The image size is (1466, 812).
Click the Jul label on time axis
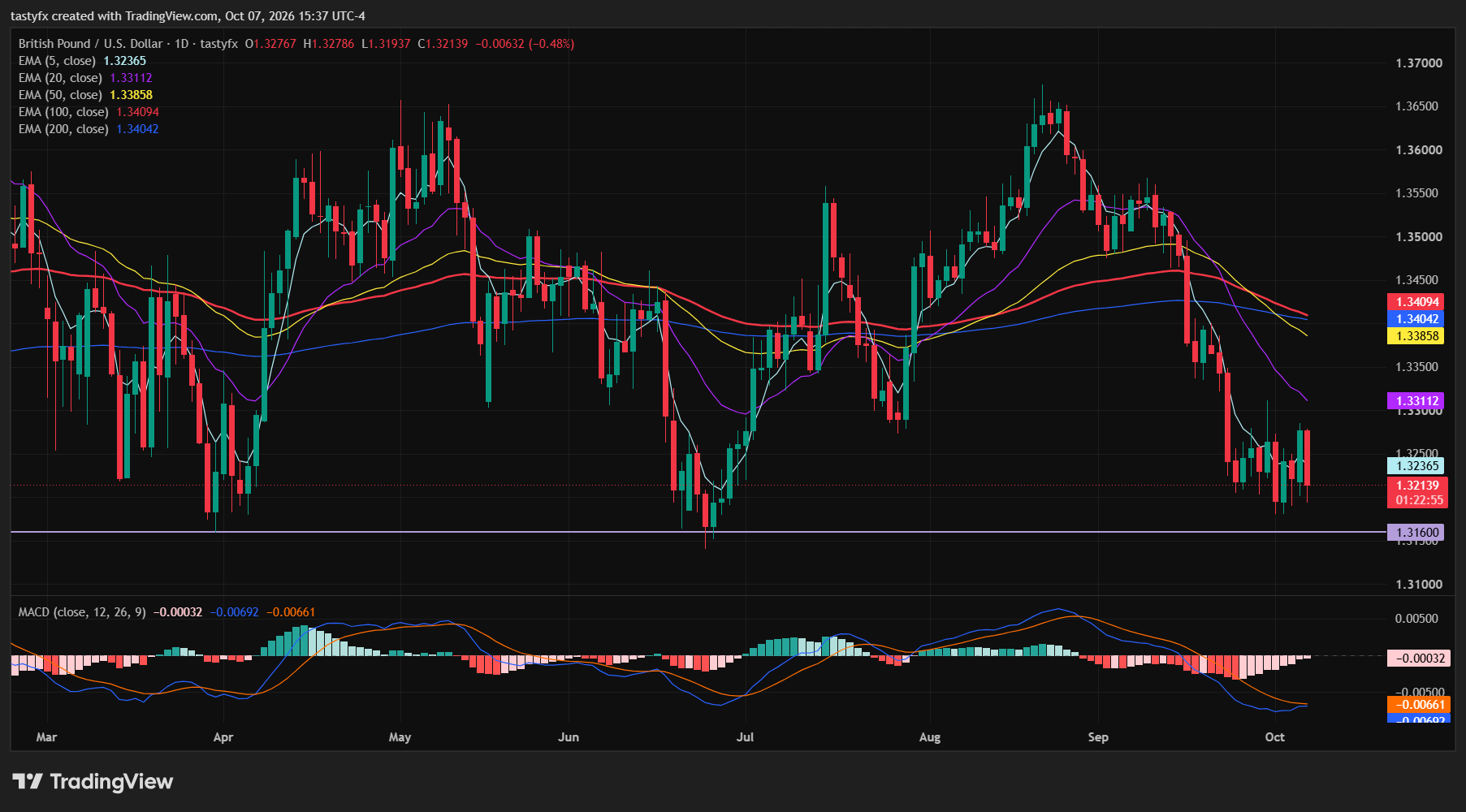click(745, 737)
